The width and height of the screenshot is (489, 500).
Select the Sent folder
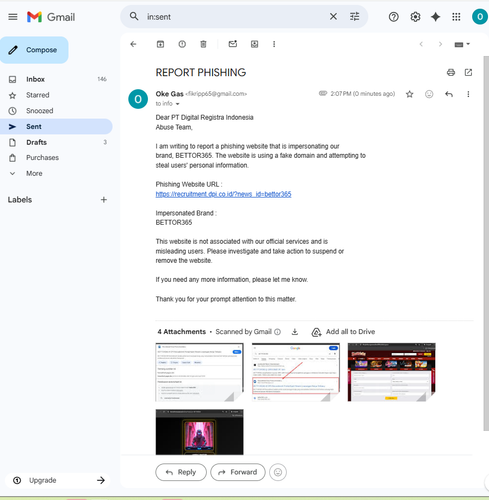click(56, 127)
